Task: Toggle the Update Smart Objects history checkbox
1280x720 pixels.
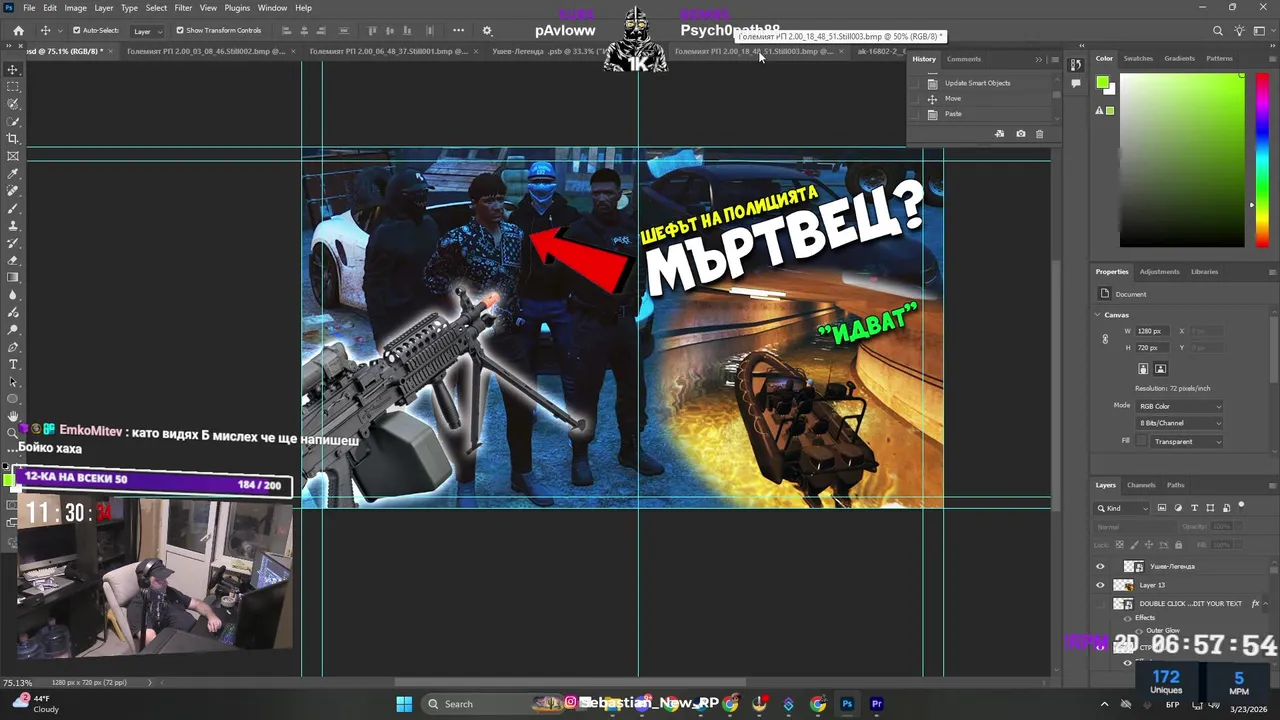Action: click(914, 83)
